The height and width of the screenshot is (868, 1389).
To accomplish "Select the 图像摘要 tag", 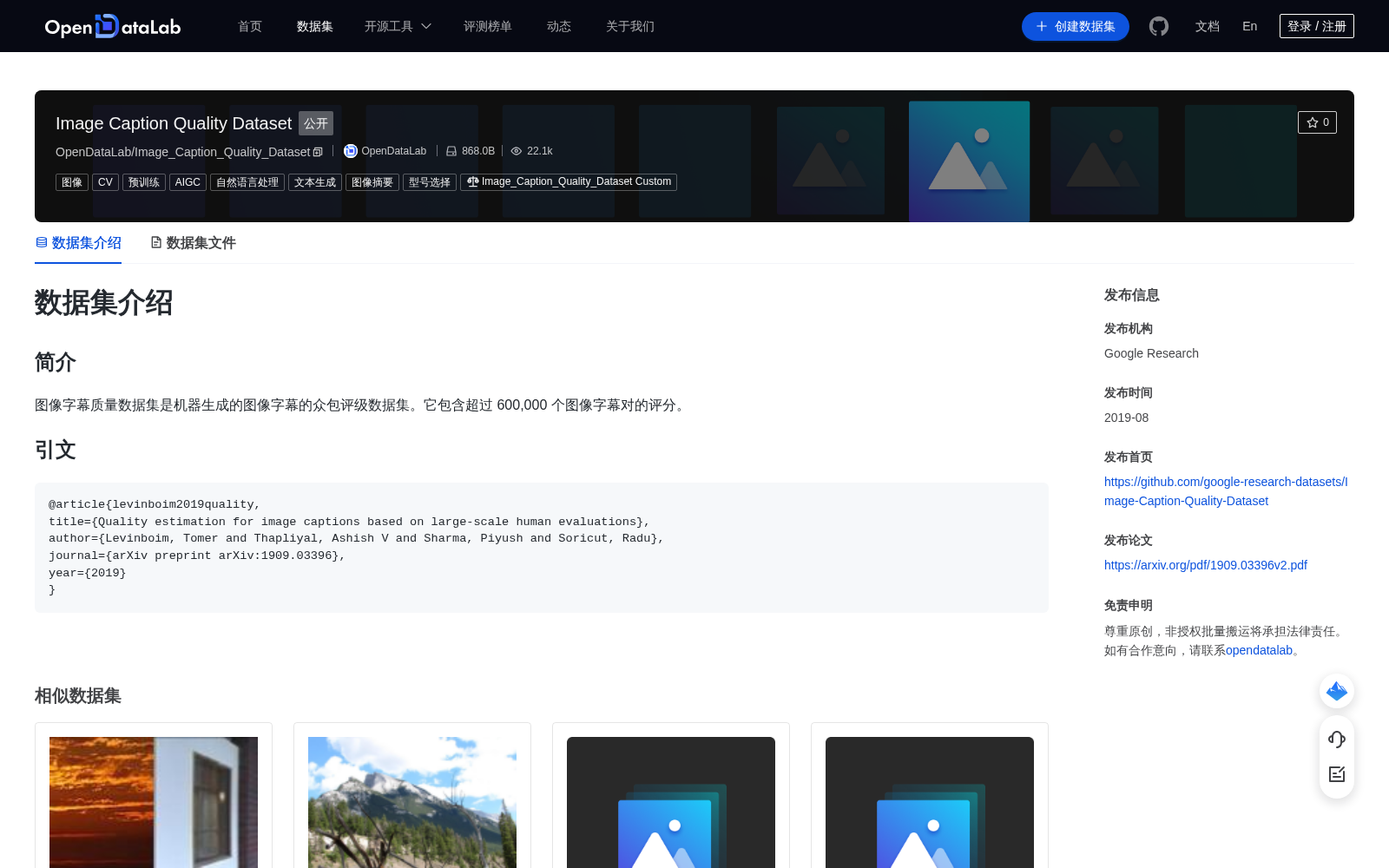I will pos(372,182).
